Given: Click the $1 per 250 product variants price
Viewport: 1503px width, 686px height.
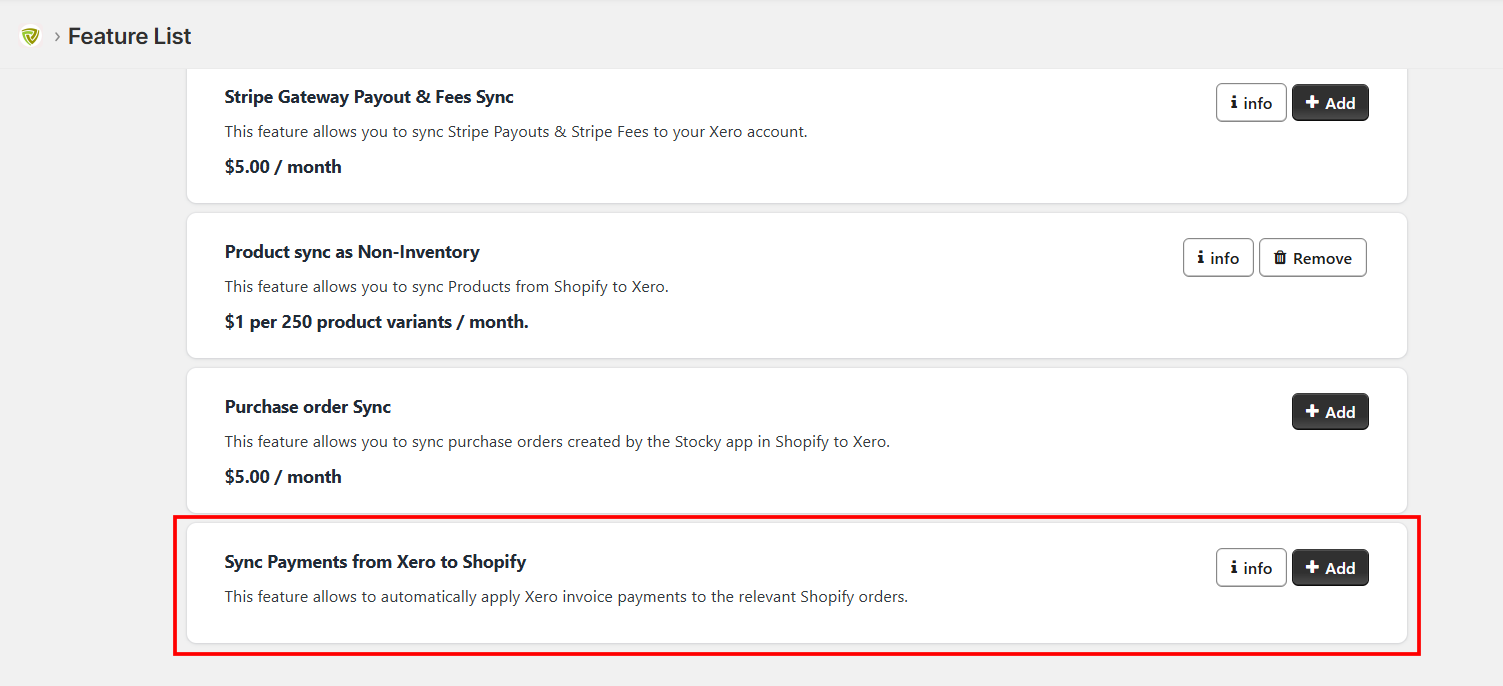Looking at the screenshot, I should tap(377, 322).
